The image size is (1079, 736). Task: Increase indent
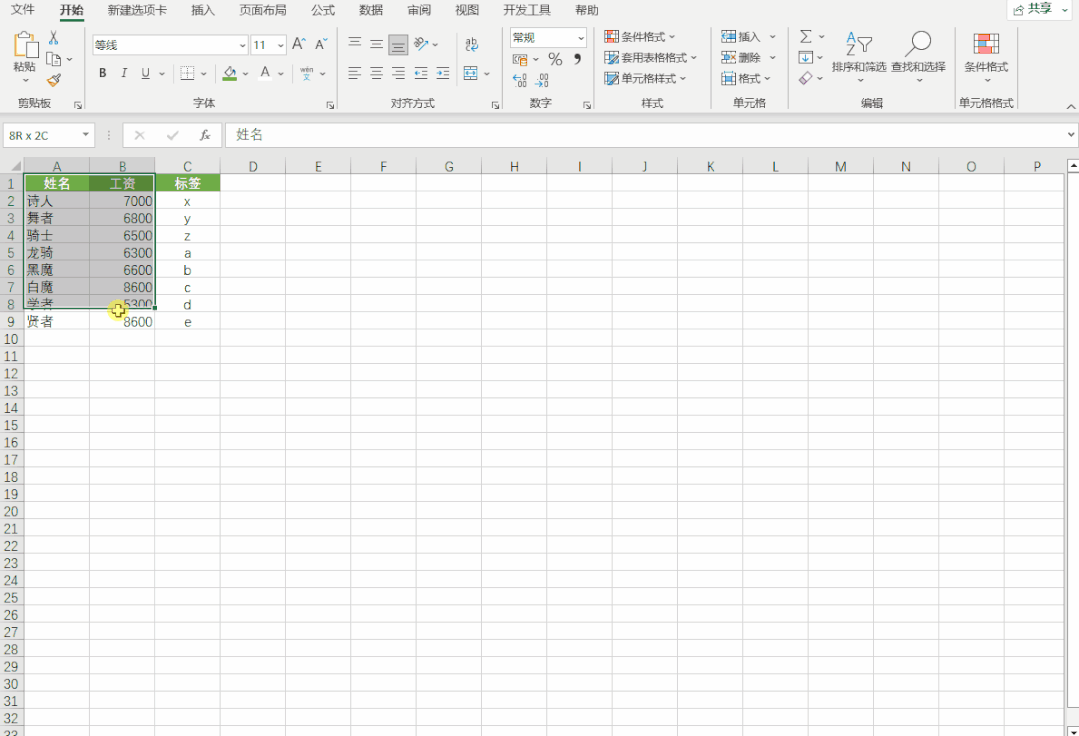(443, 73)
